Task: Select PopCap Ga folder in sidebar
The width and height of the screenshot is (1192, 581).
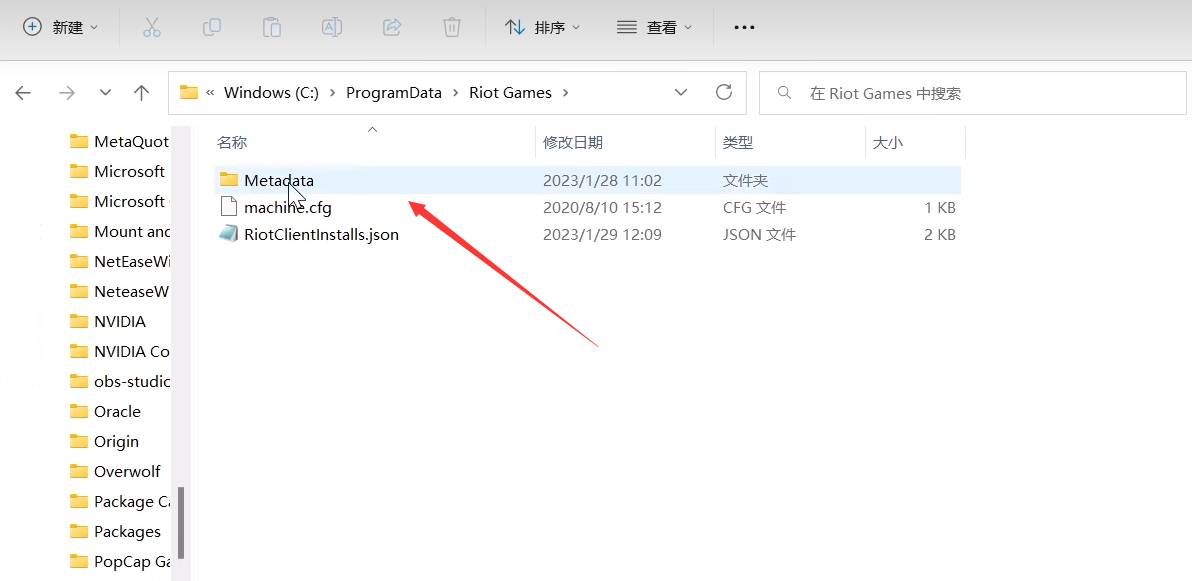Action: coord(119,561)
